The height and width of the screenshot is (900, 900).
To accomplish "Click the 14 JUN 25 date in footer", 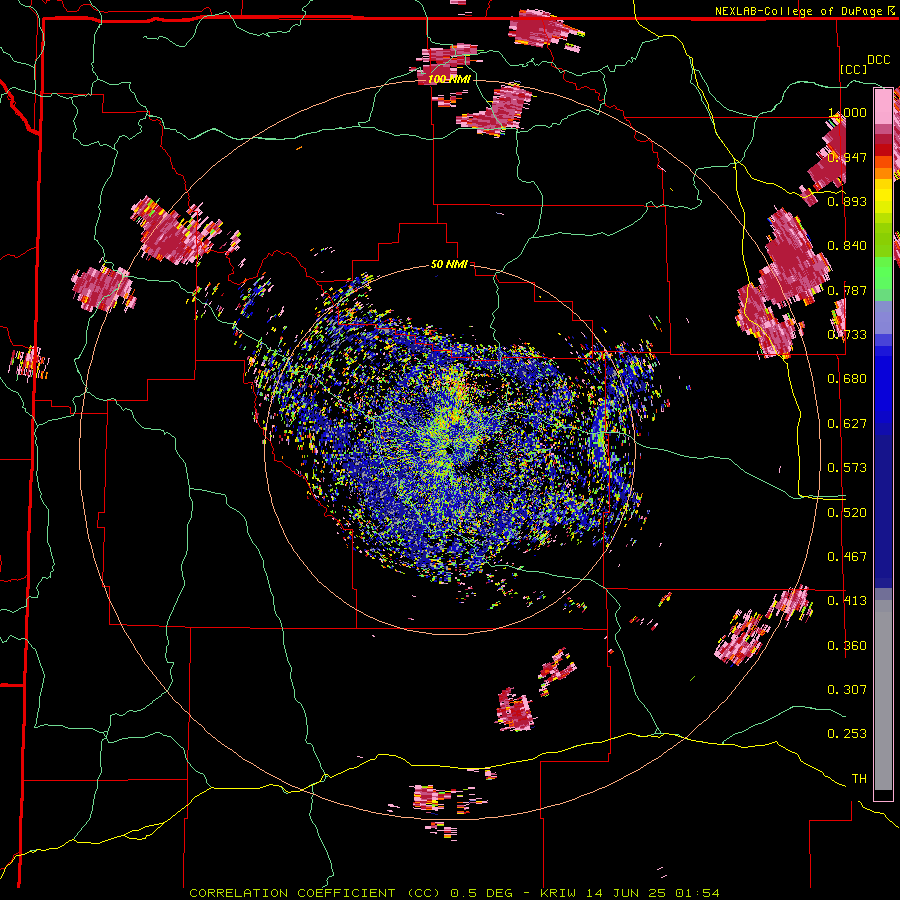I will 626,893.
